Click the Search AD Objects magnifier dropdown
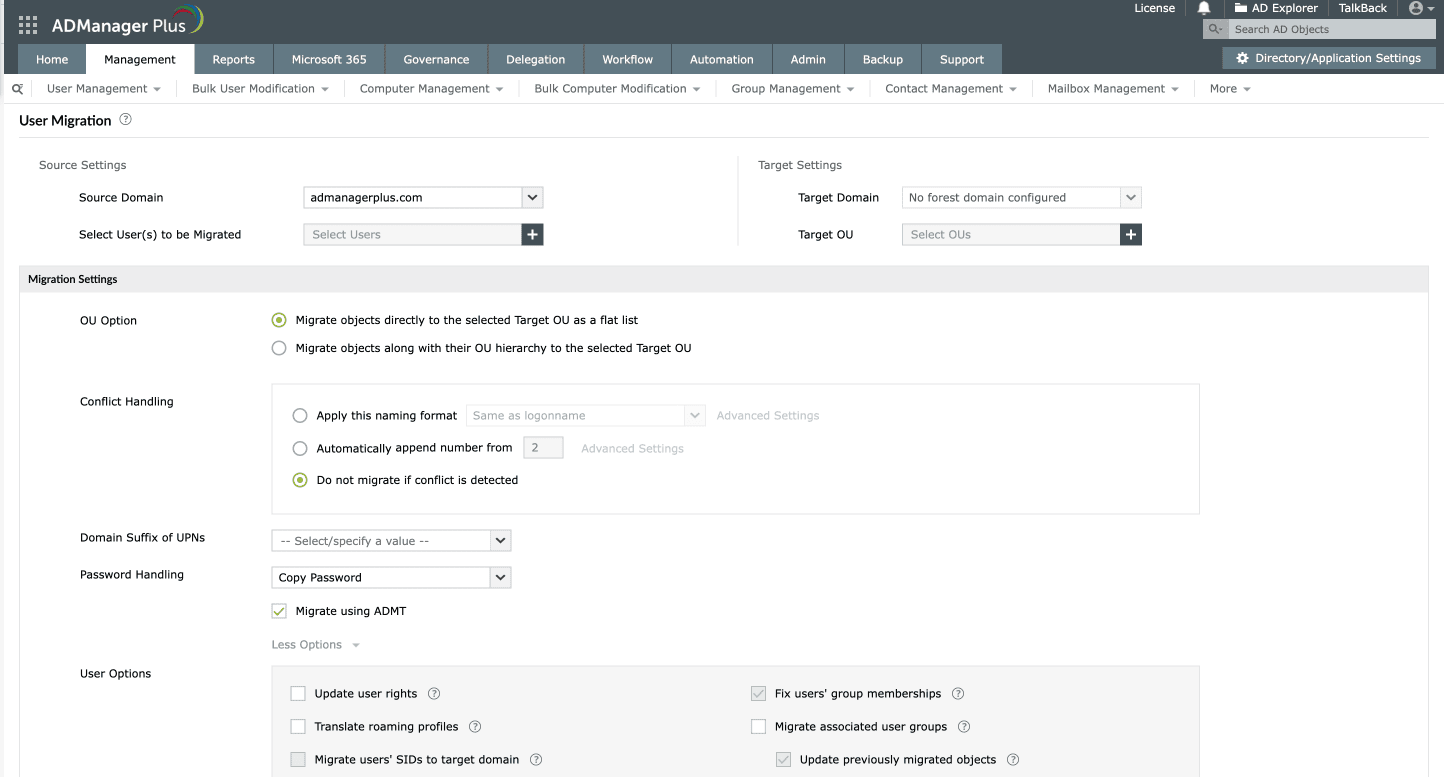Image resolution: width=1444 pixels, height=777 pixels. pos(1216,30)
